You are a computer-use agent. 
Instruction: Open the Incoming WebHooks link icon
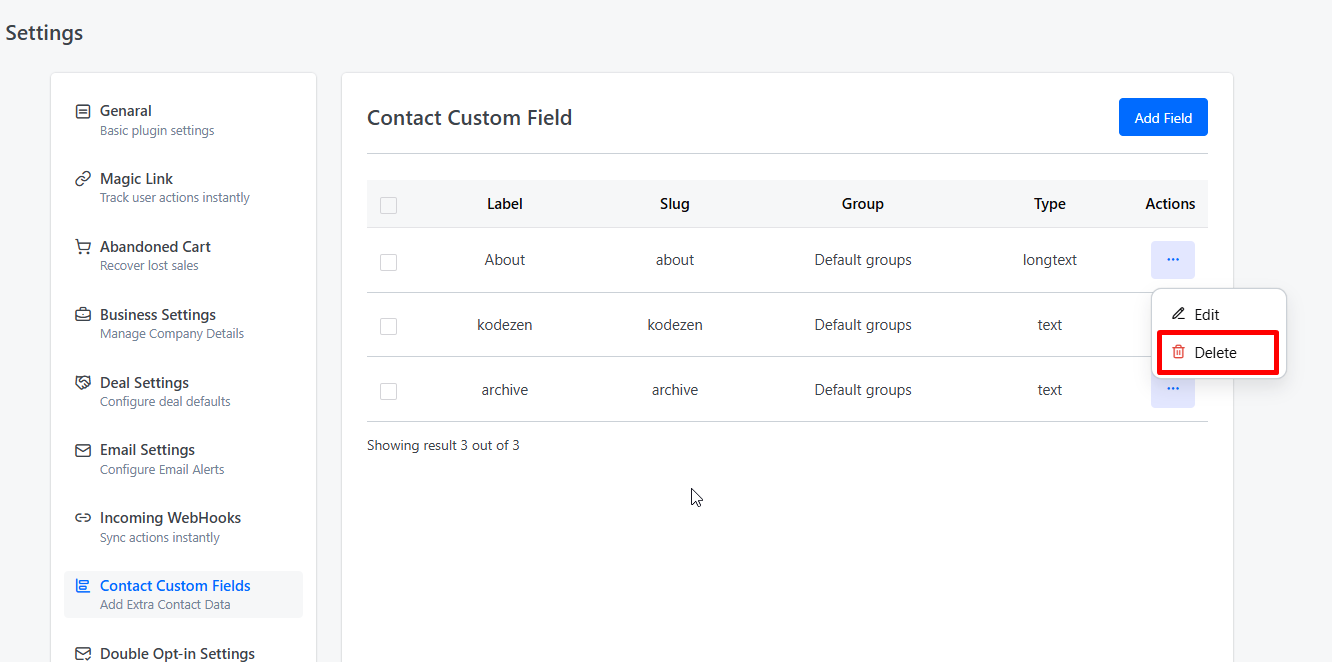pyautogui.click(x=83, y=518)
